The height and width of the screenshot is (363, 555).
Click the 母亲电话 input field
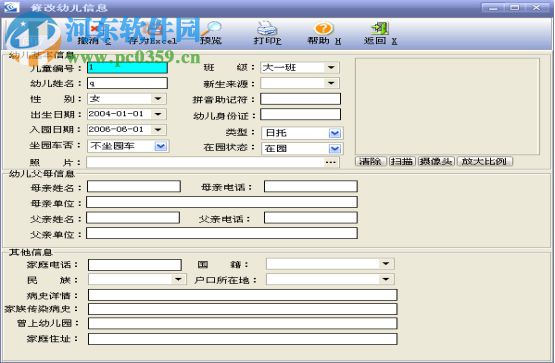[310, 186]
